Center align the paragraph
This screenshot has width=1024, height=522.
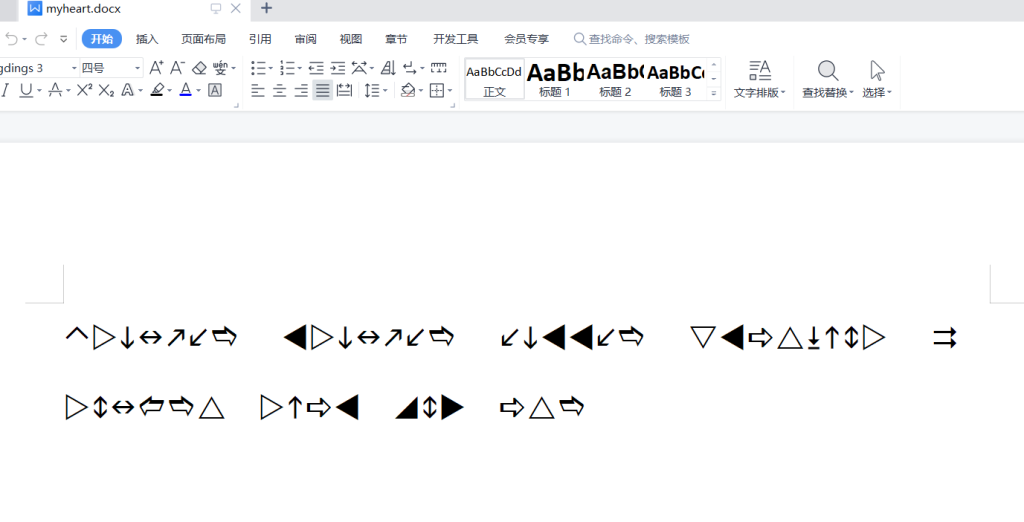pos(279,90)
